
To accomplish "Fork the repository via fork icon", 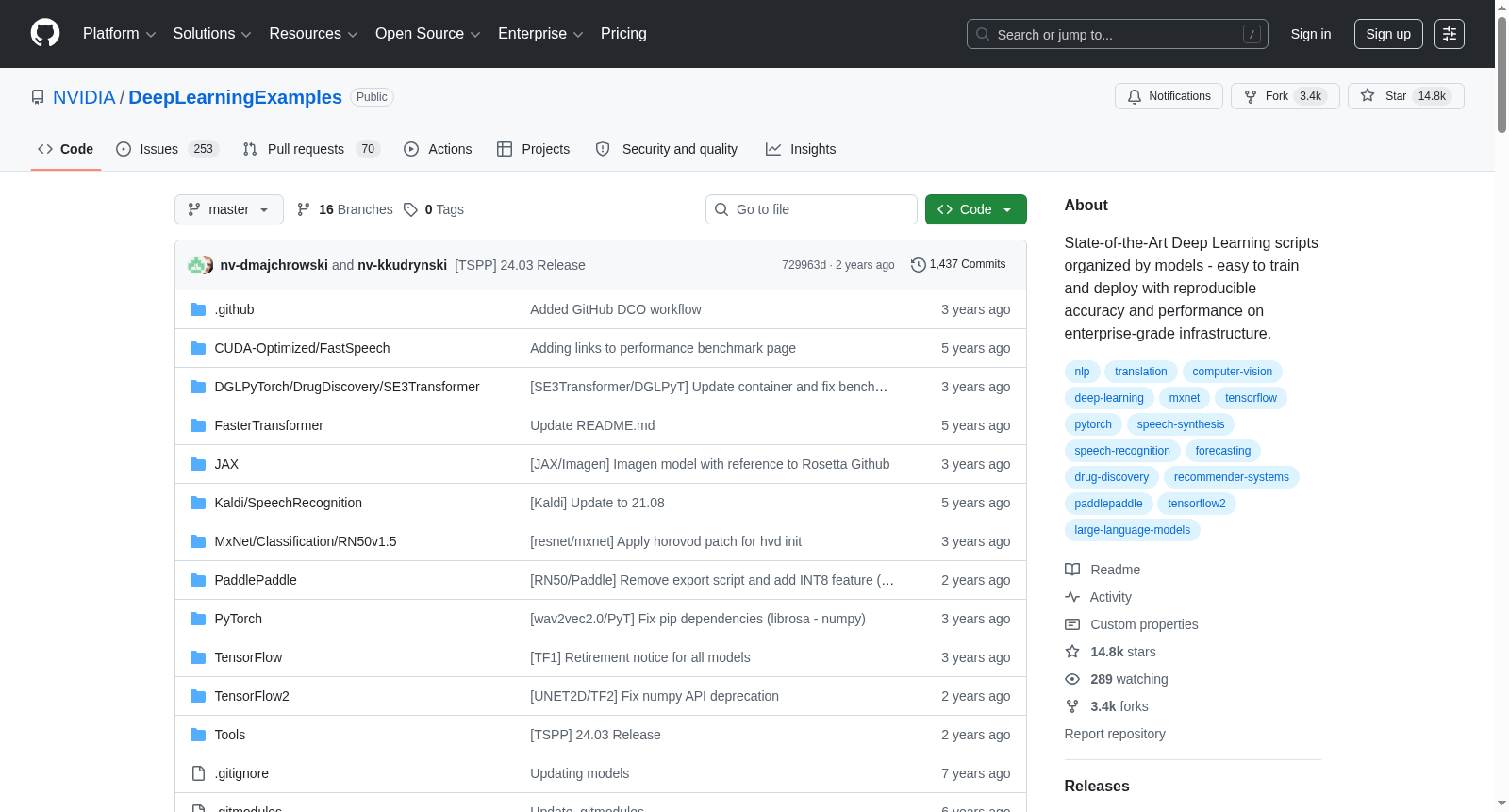I will point(1251,96).
